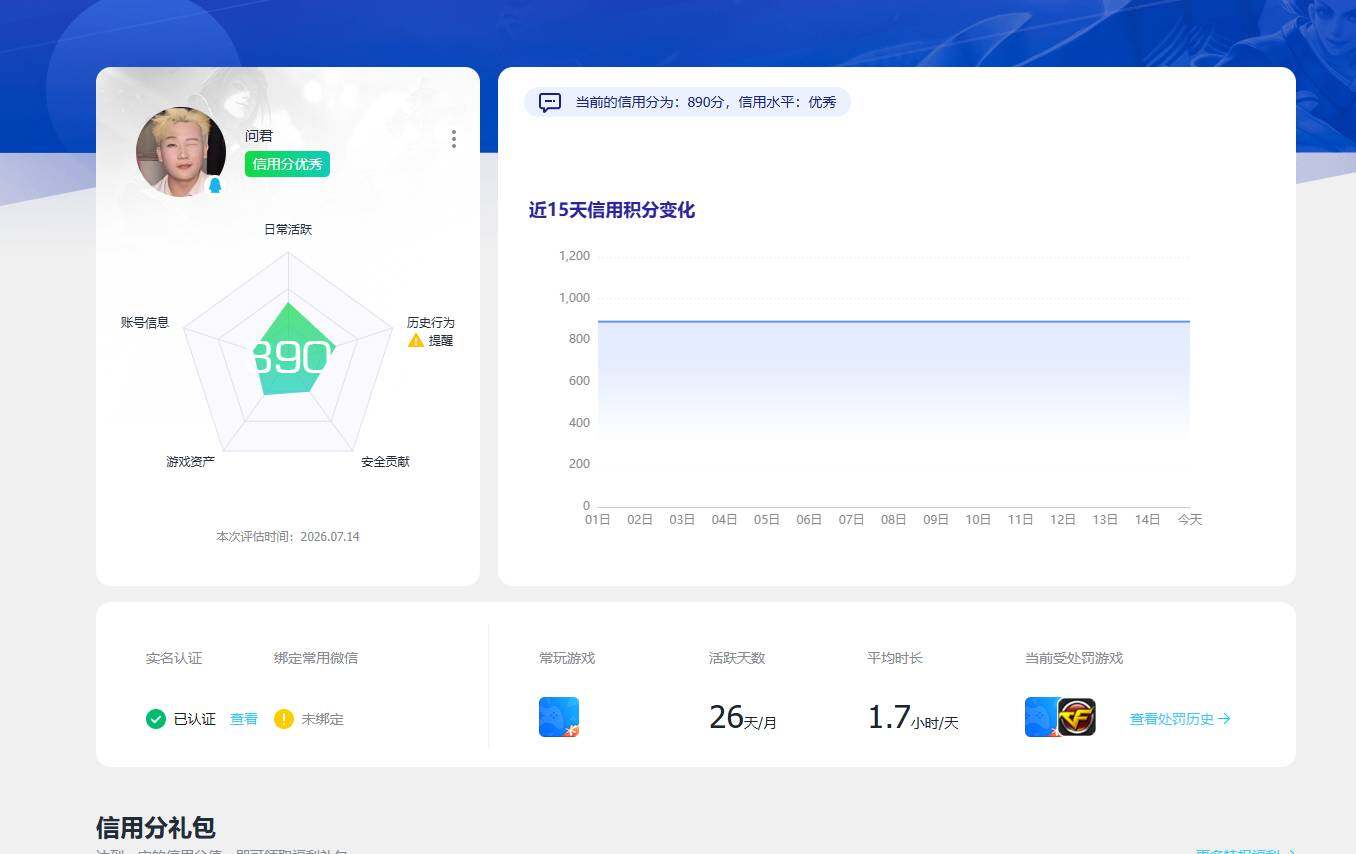
Task: Click the 常玩游戏 label
Action: click(567, 658)
